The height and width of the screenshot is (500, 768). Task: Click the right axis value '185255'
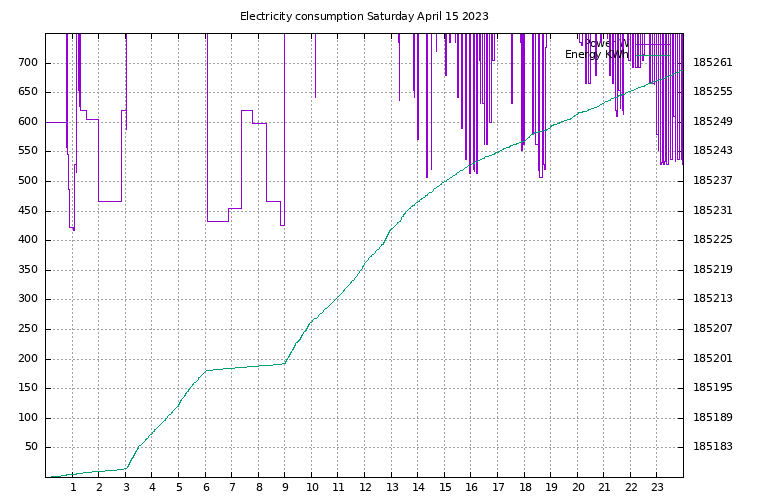click(713, 92)
